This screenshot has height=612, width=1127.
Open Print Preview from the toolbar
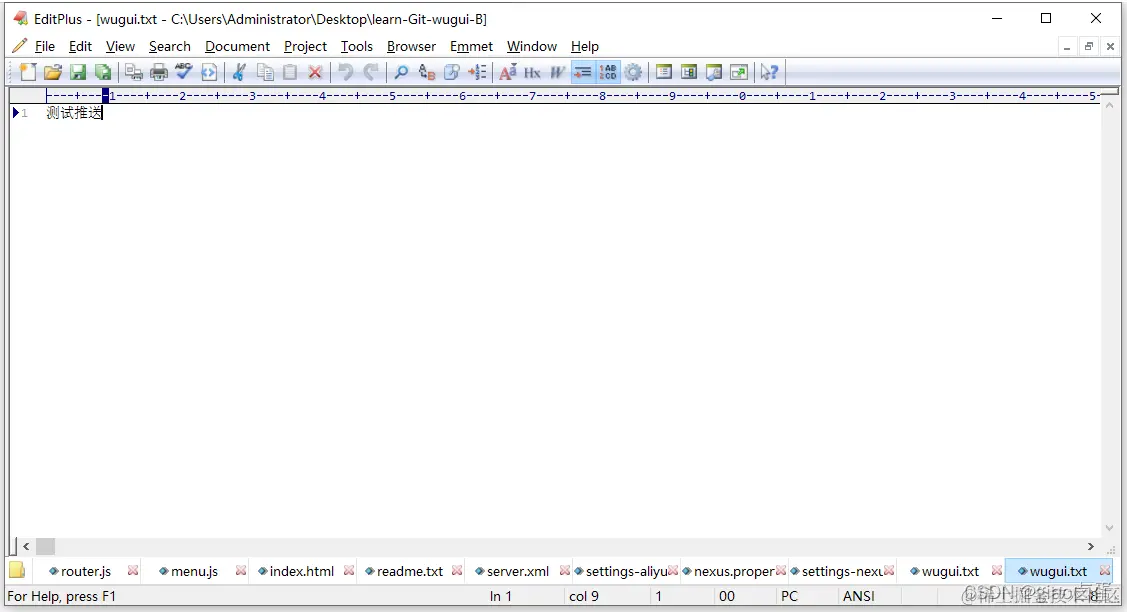[133, 72]
